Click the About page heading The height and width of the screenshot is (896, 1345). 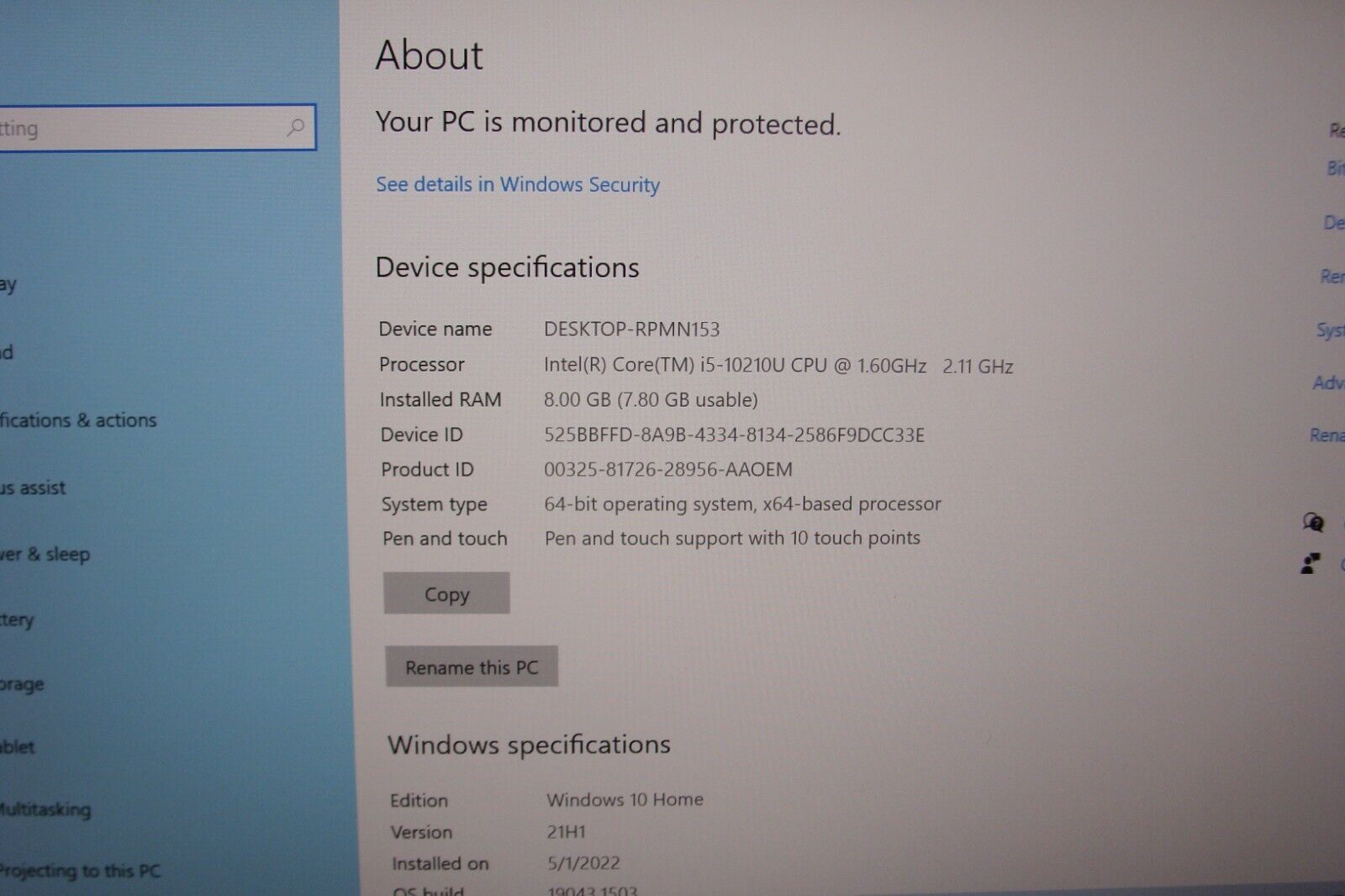[x=429, y=55]
